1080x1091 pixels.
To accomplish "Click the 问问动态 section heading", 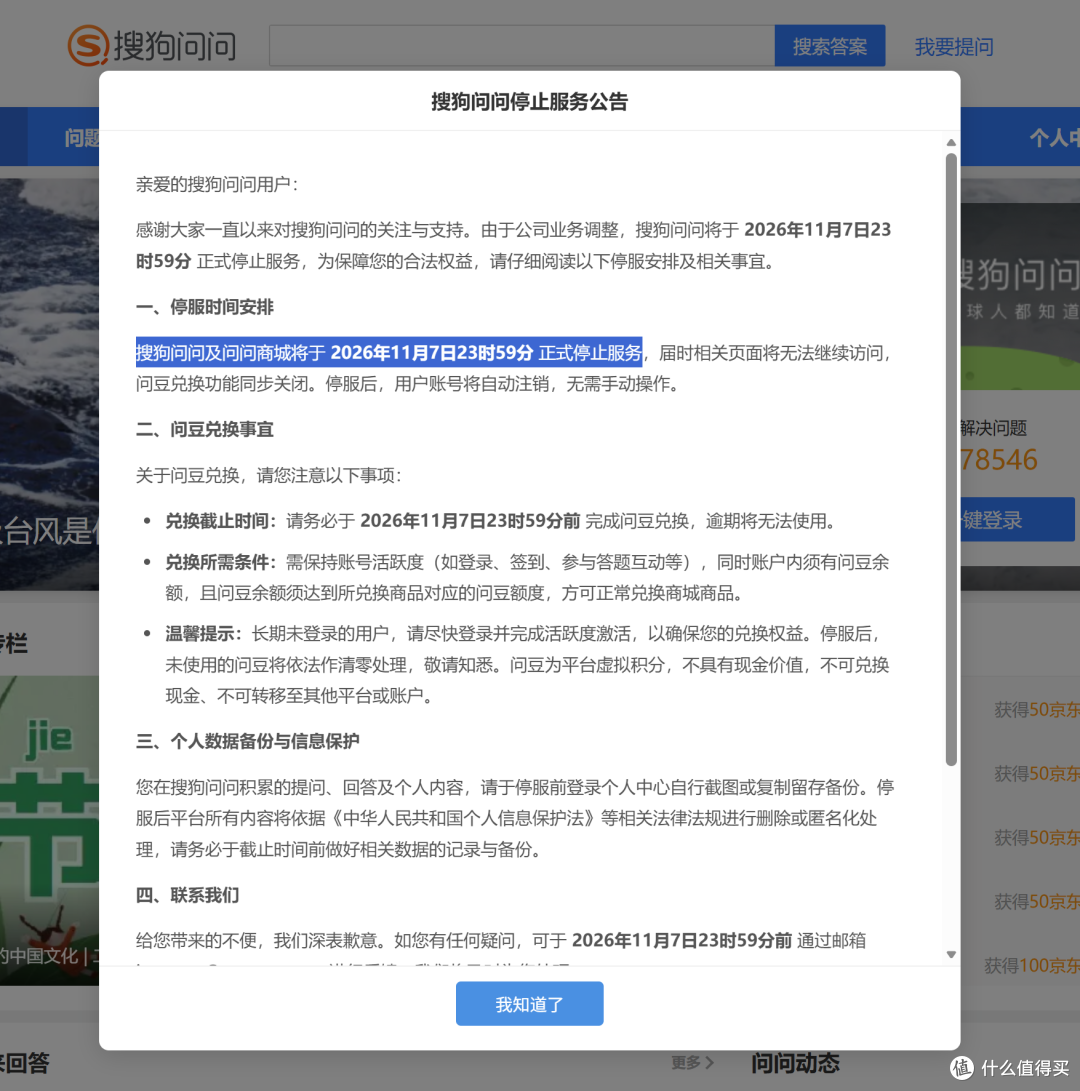I will (795, 1062).
